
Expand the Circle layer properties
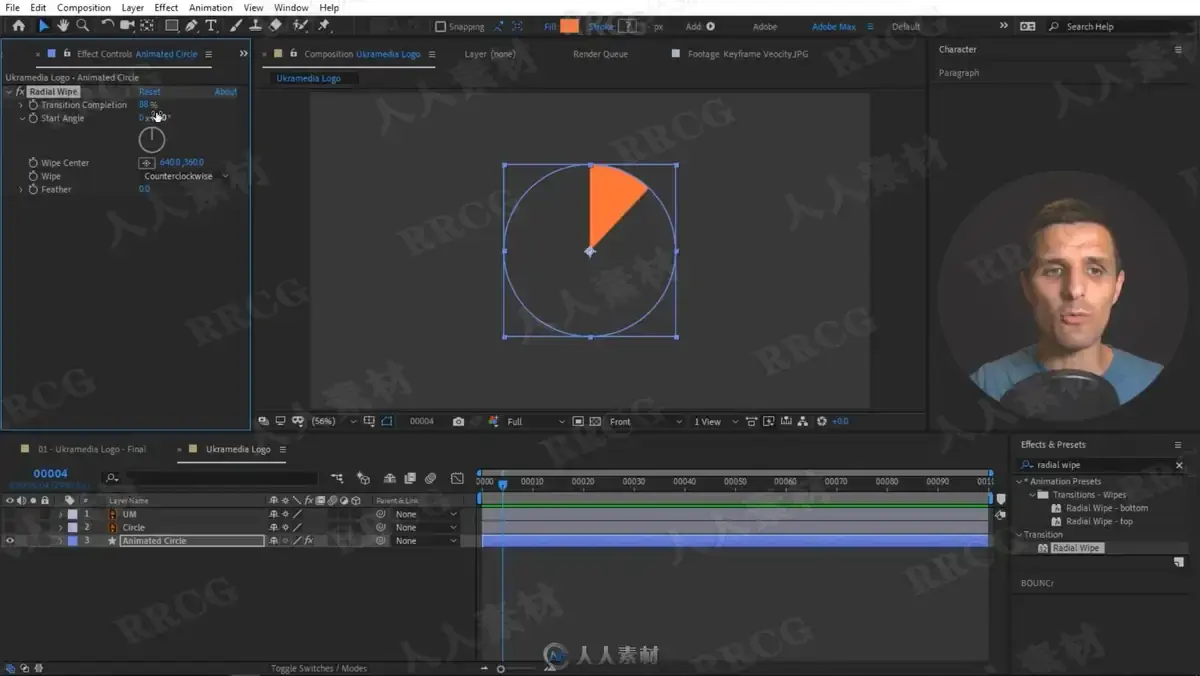pyautogui.click(x=60, y=528)
